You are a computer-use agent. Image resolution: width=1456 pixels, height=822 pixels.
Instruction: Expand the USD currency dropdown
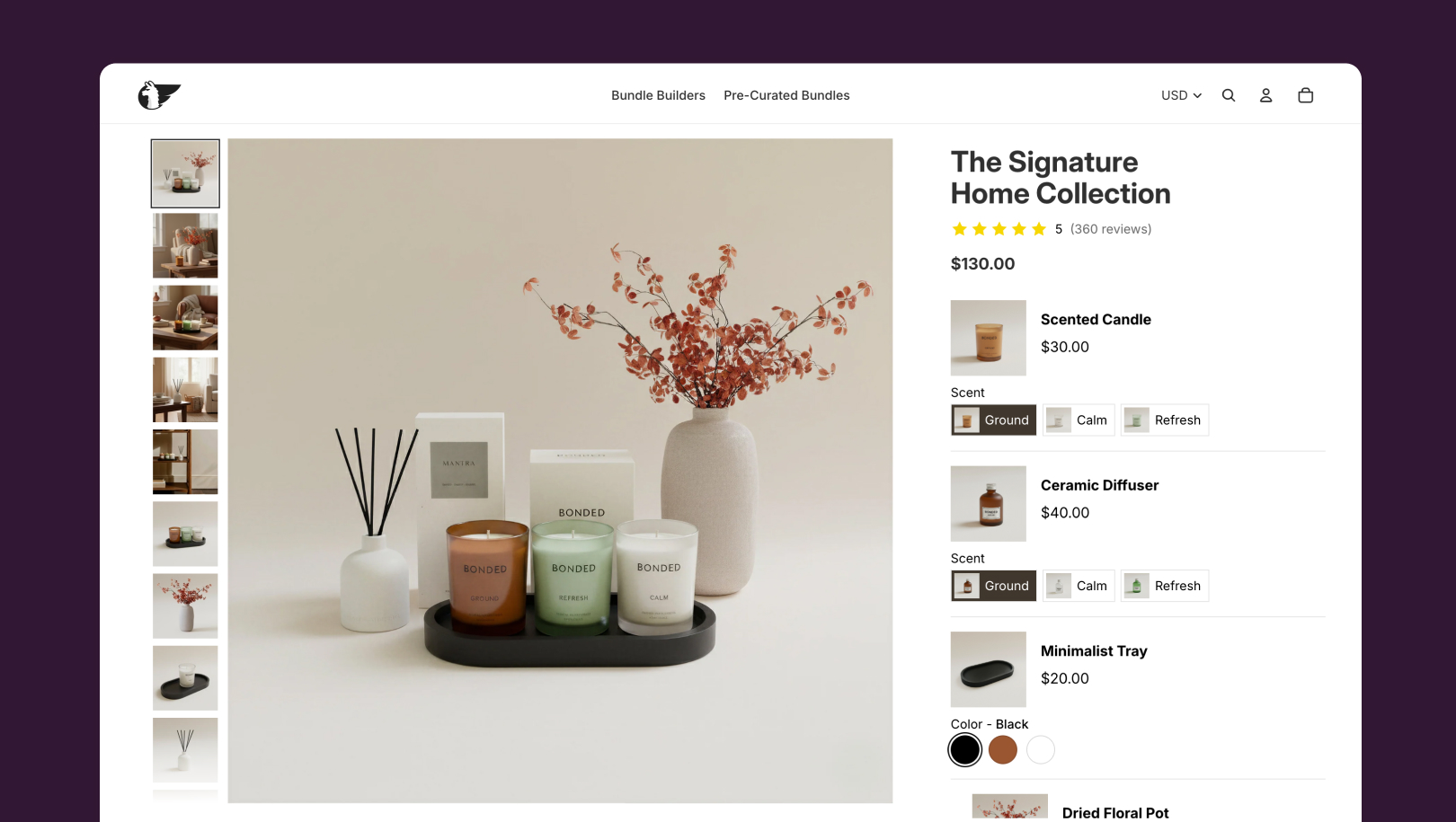pyautogui.click(x=1181, y=95)
